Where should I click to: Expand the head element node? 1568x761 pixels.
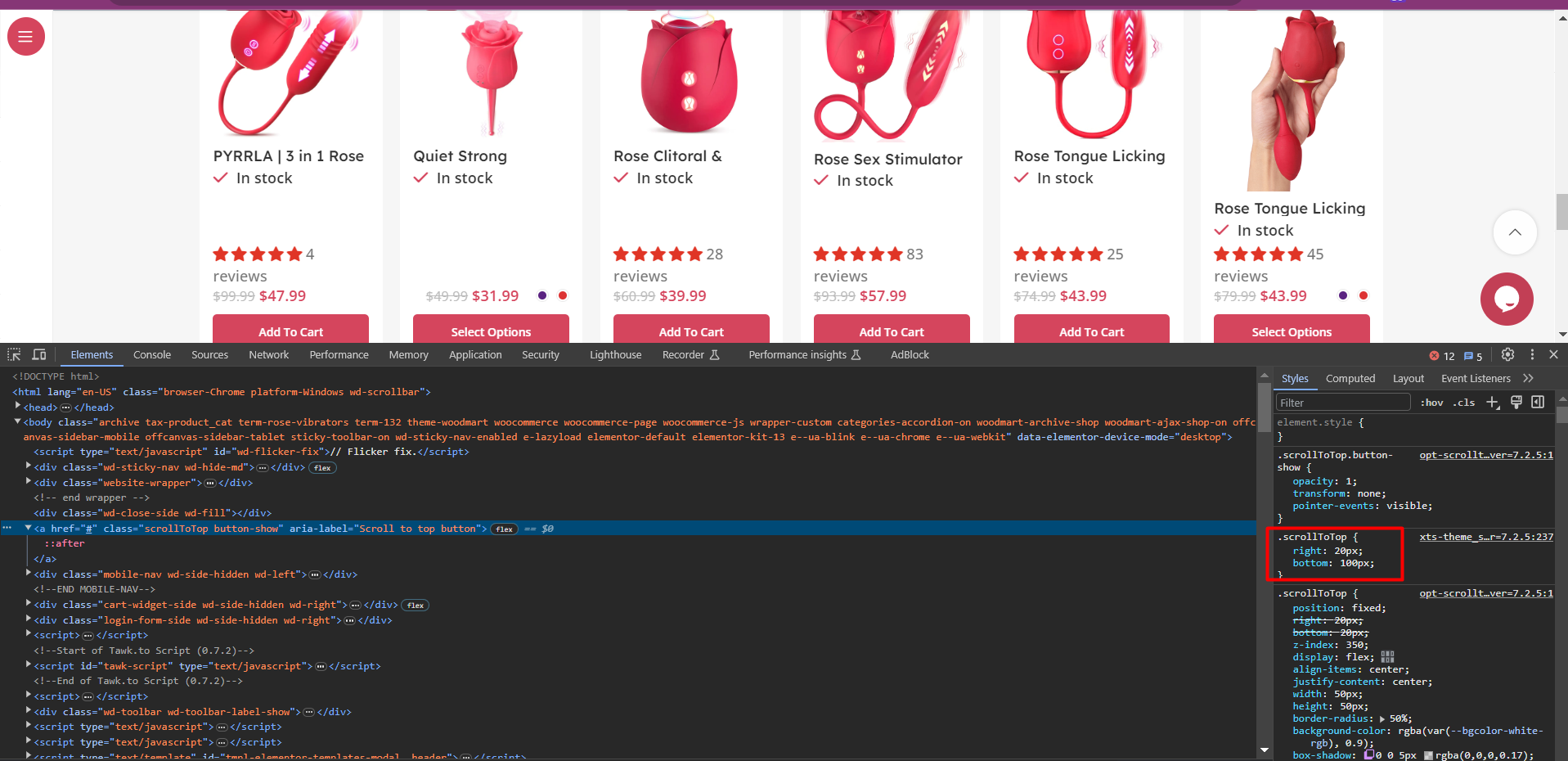(17, 407)
